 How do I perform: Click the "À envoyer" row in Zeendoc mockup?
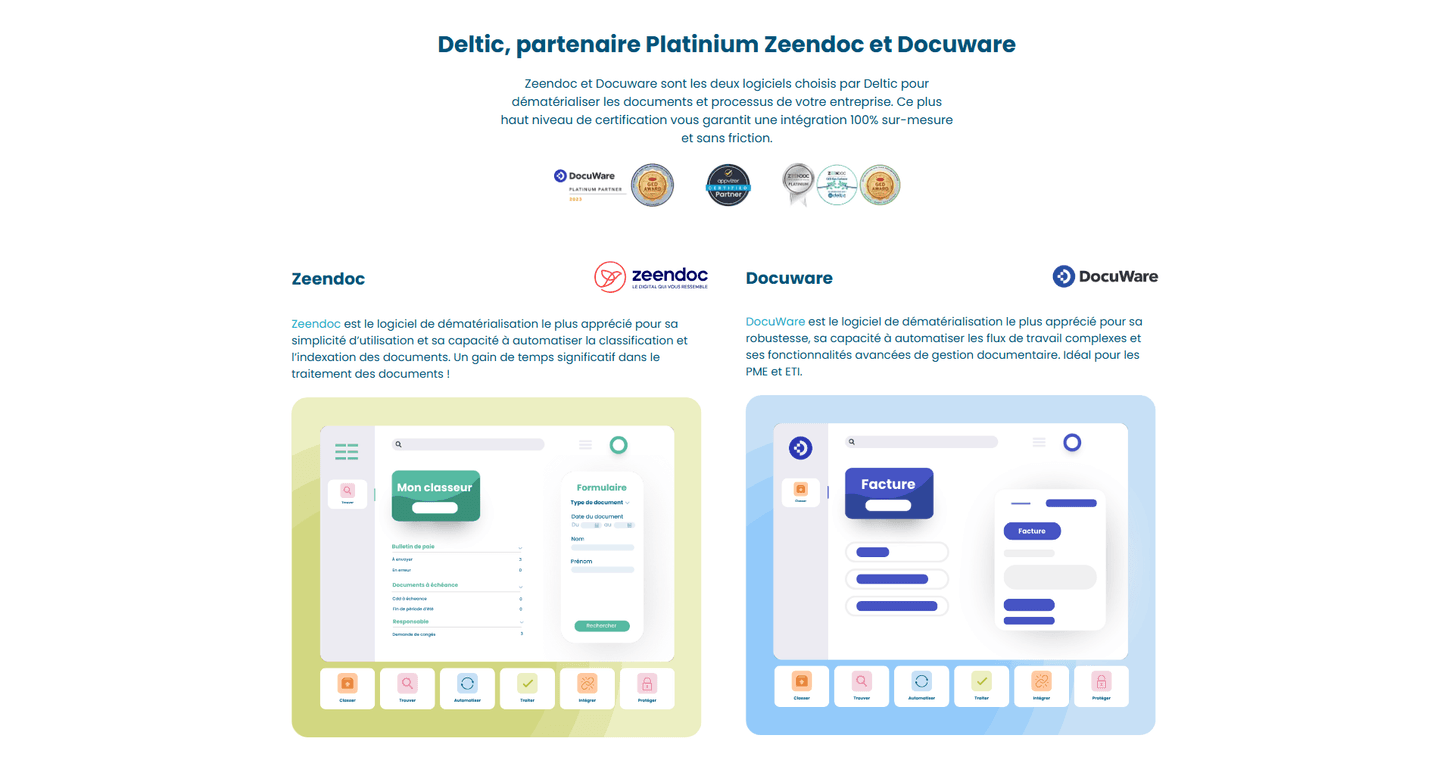457,560
